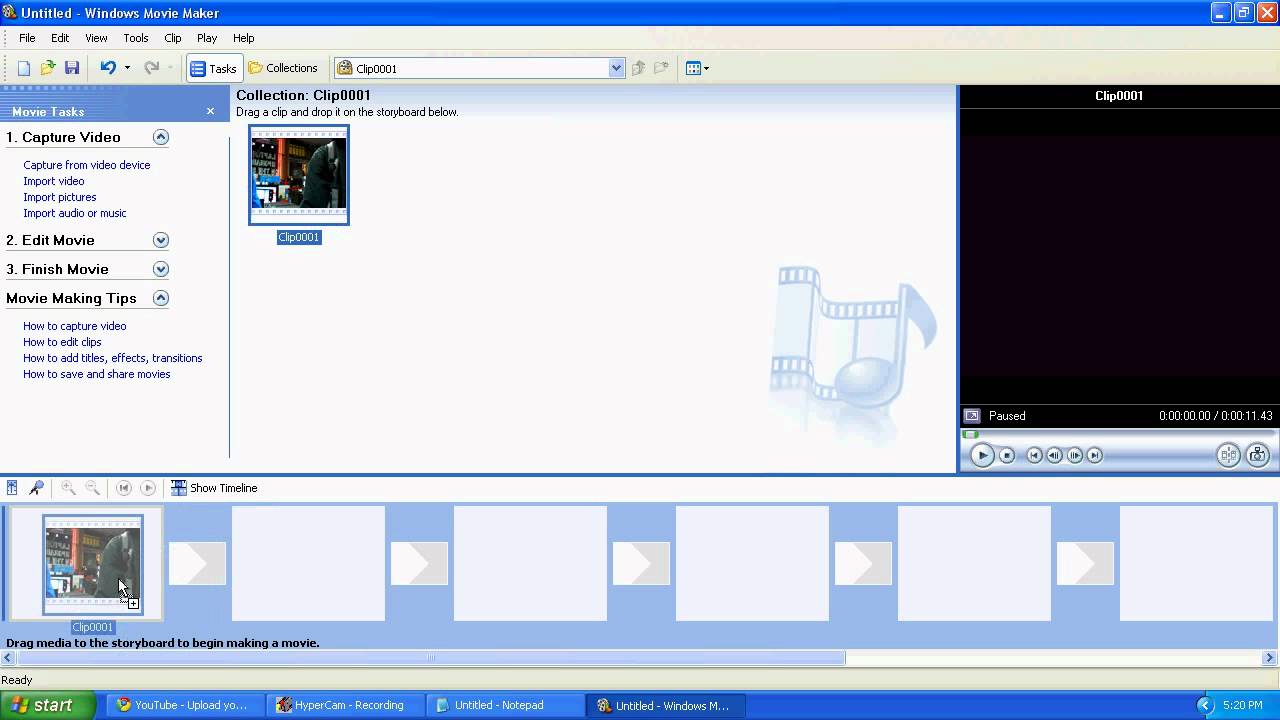Click the first transition cell on storyboard
Viewport: 1280px width, 720px height.
197,563
